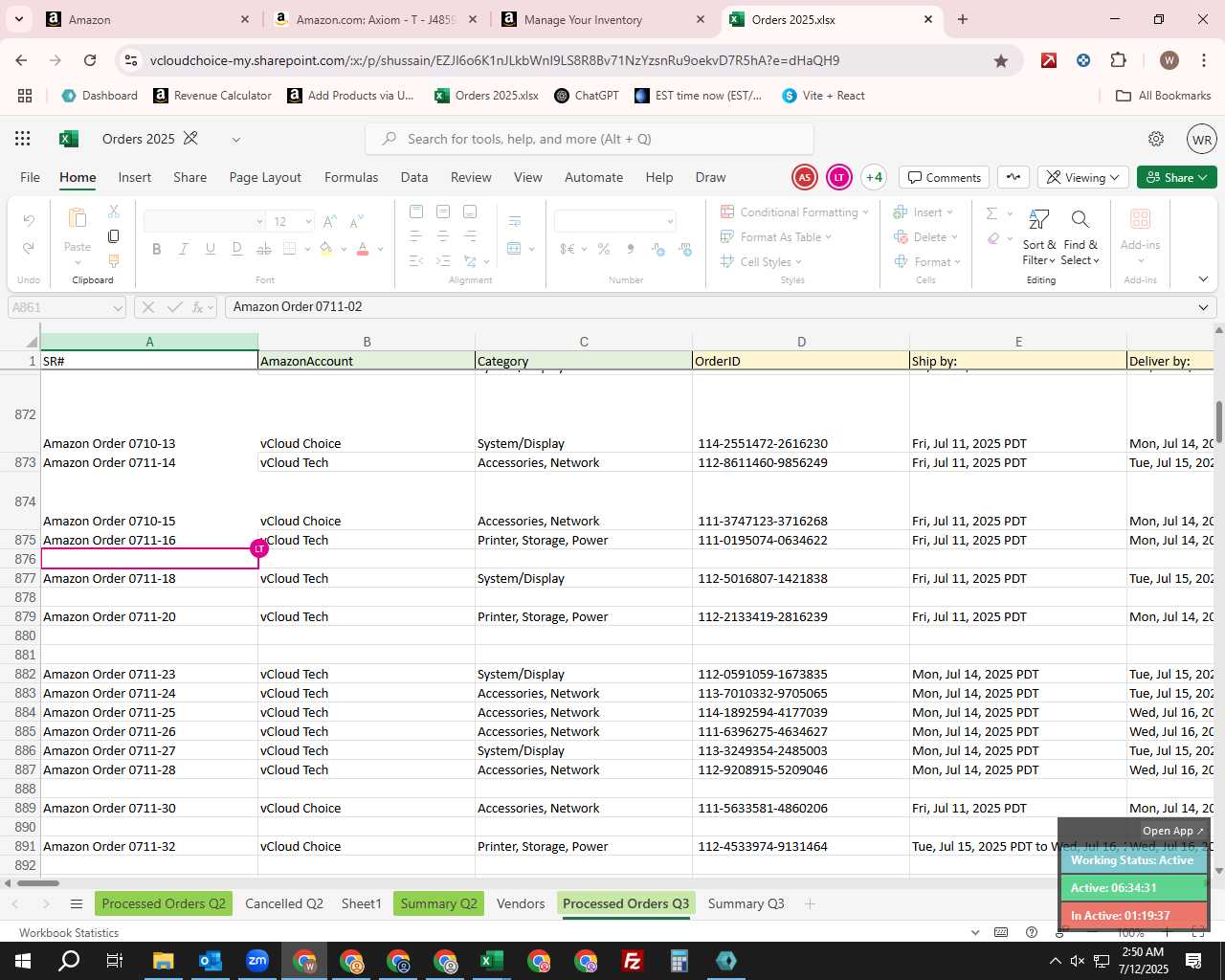Toggle Bold formatting
Screen dimensions: 1225x980
(157, 249)
